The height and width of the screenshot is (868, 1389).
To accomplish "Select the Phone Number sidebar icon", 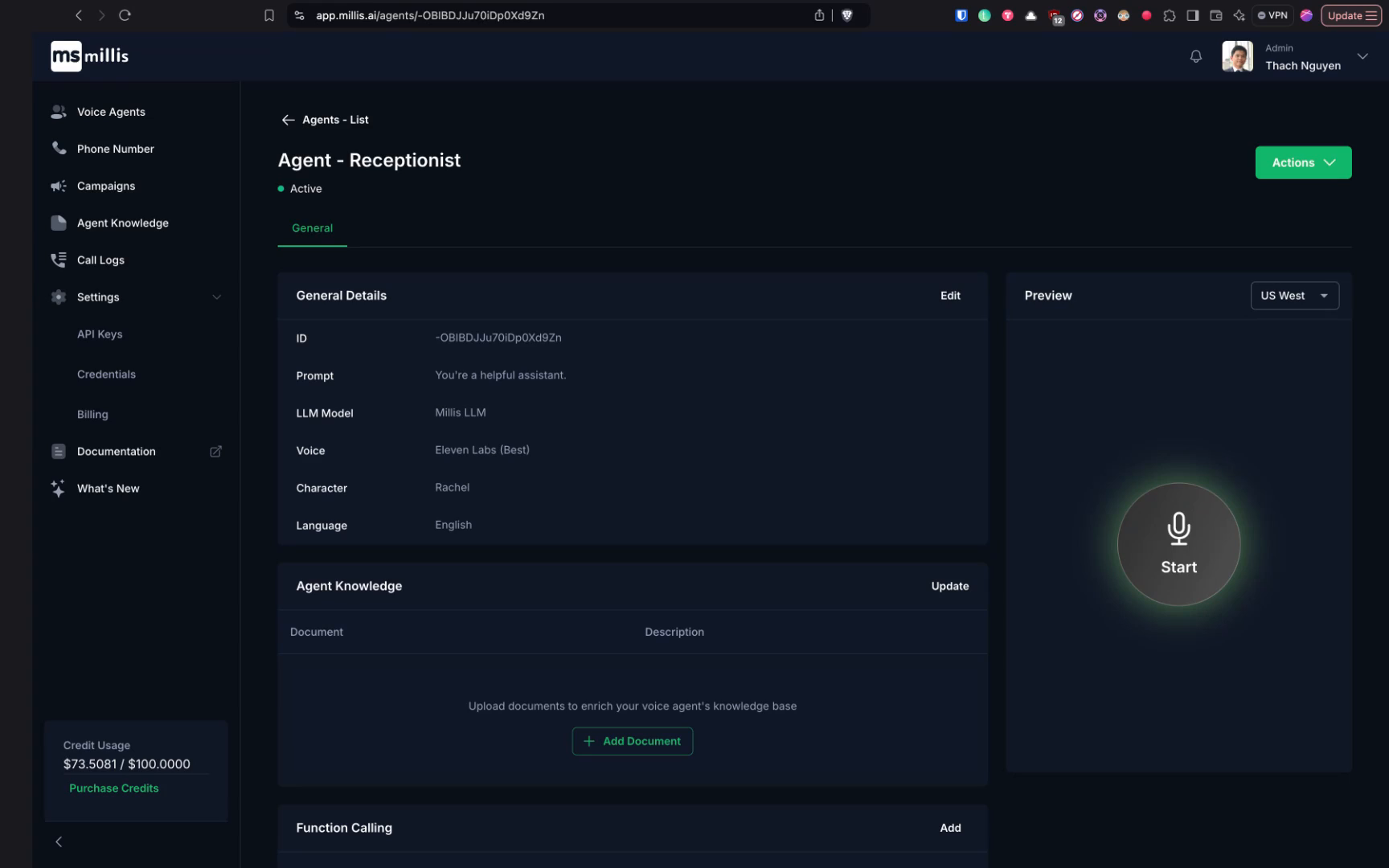I will (x=58, y=148).
